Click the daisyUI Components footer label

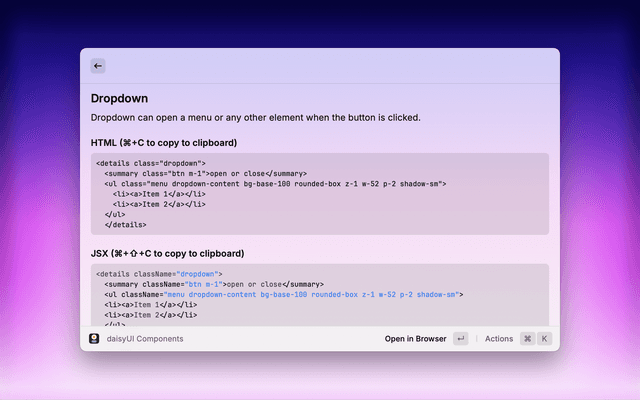[x=145, y=339]
